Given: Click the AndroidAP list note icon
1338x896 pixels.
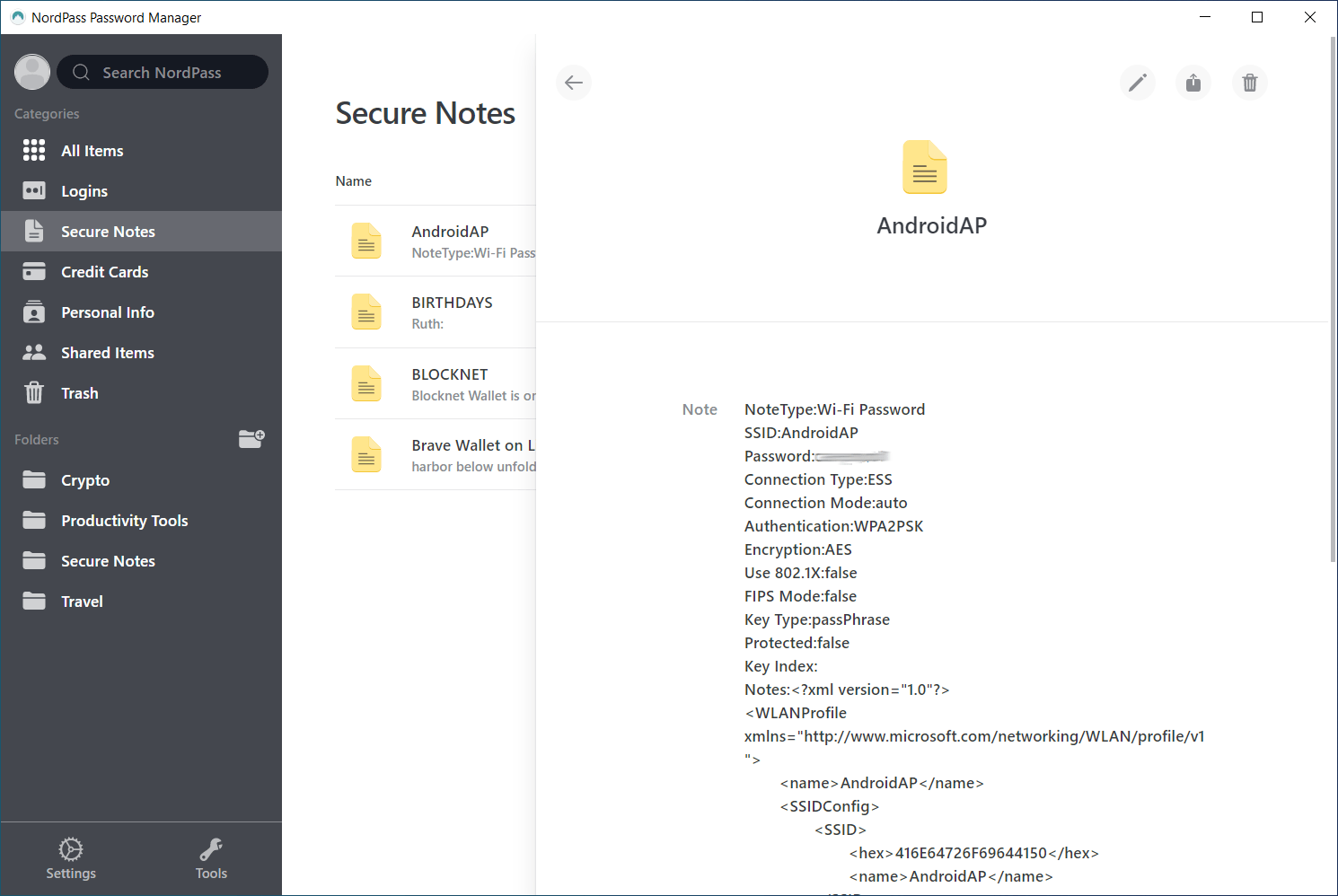Looking at the screenshot, I should pos(366,241).
